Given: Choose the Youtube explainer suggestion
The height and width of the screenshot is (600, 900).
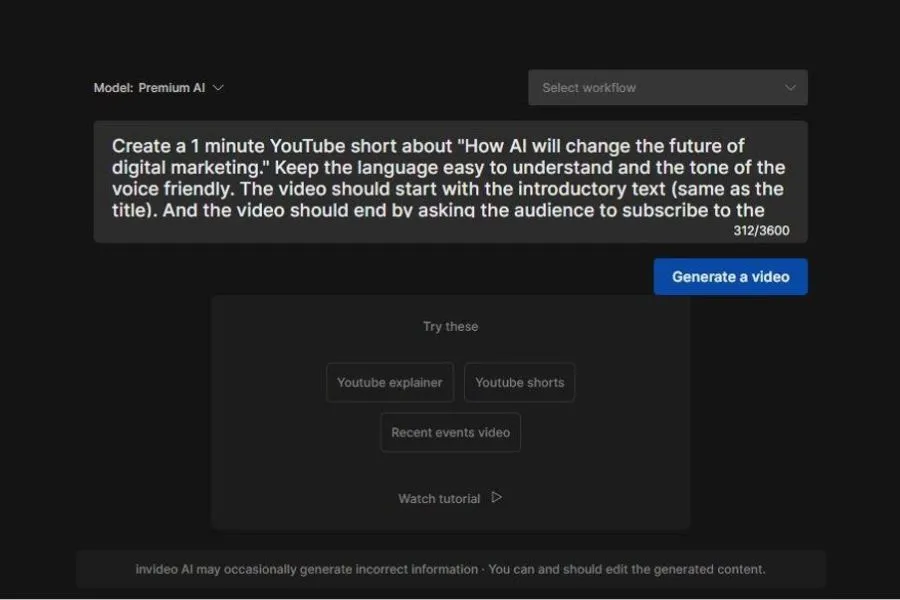Looking at the screenshot, I should tap(390, 382).
